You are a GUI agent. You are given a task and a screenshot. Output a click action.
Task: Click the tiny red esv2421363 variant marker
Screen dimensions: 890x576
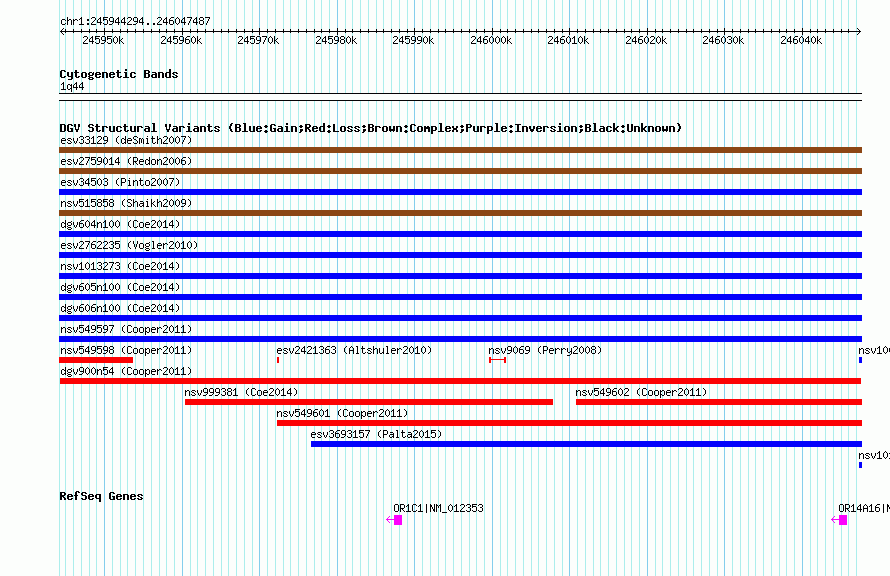click(x=278, y=360)
